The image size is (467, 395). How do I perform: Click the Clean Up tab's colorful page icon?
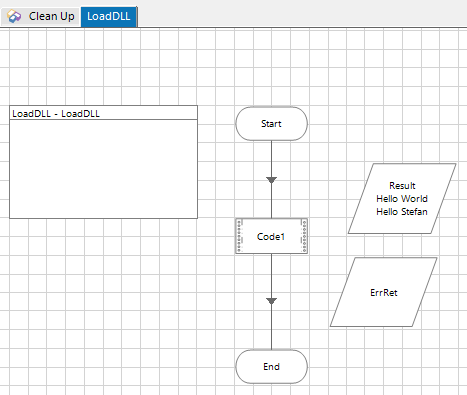click(14, 16)
